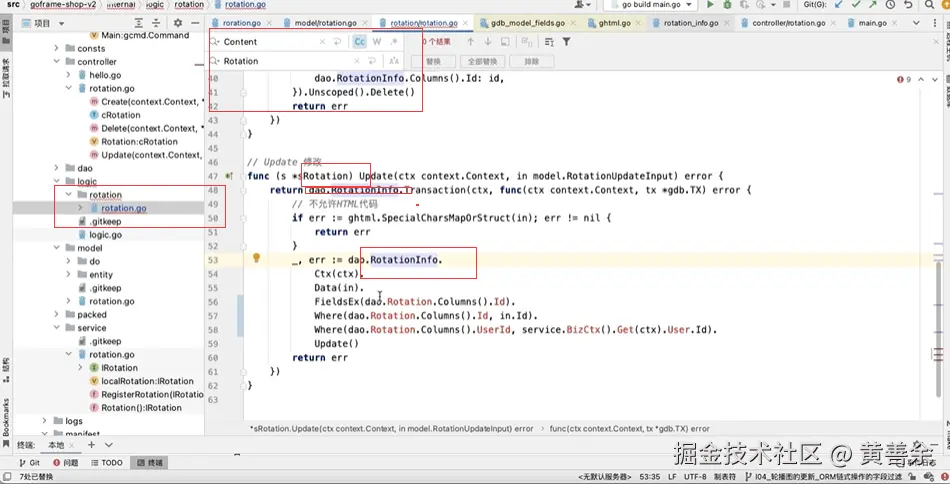Go to next search occurrence
Viewport: 950px width, 484px height.
pyautogui.click(x=488, y=42)
